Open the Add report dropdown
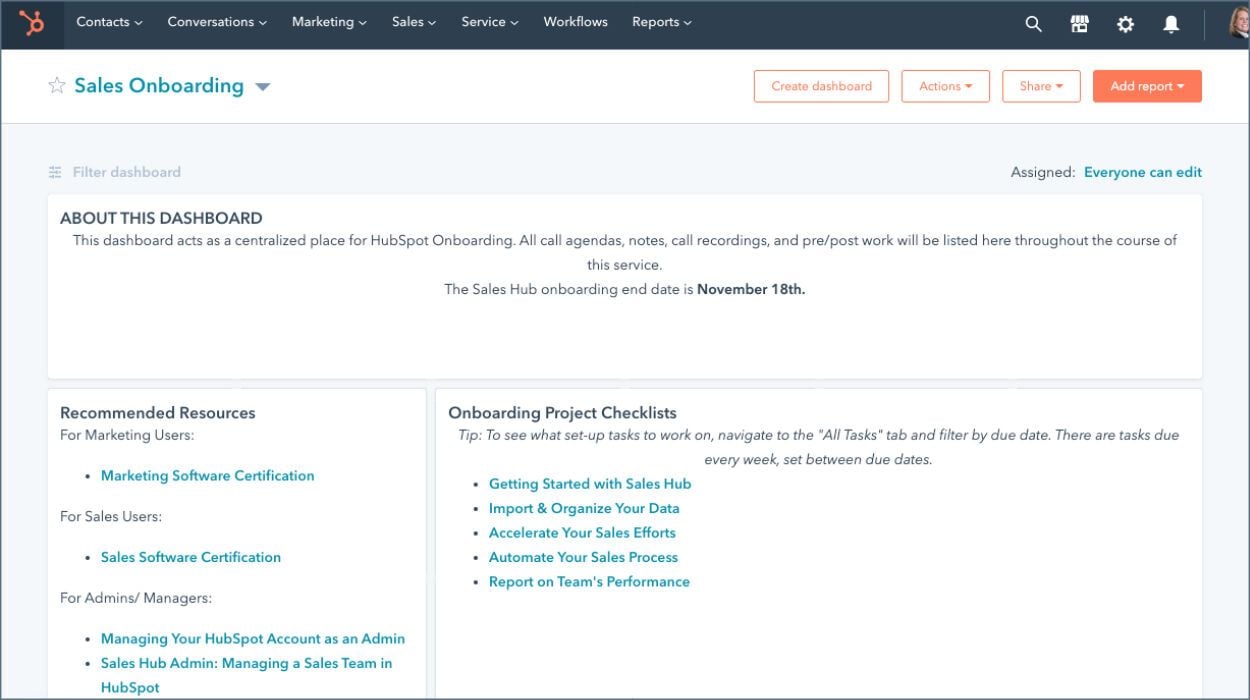Screen dimensions: 1250x700 point(1147,86)
